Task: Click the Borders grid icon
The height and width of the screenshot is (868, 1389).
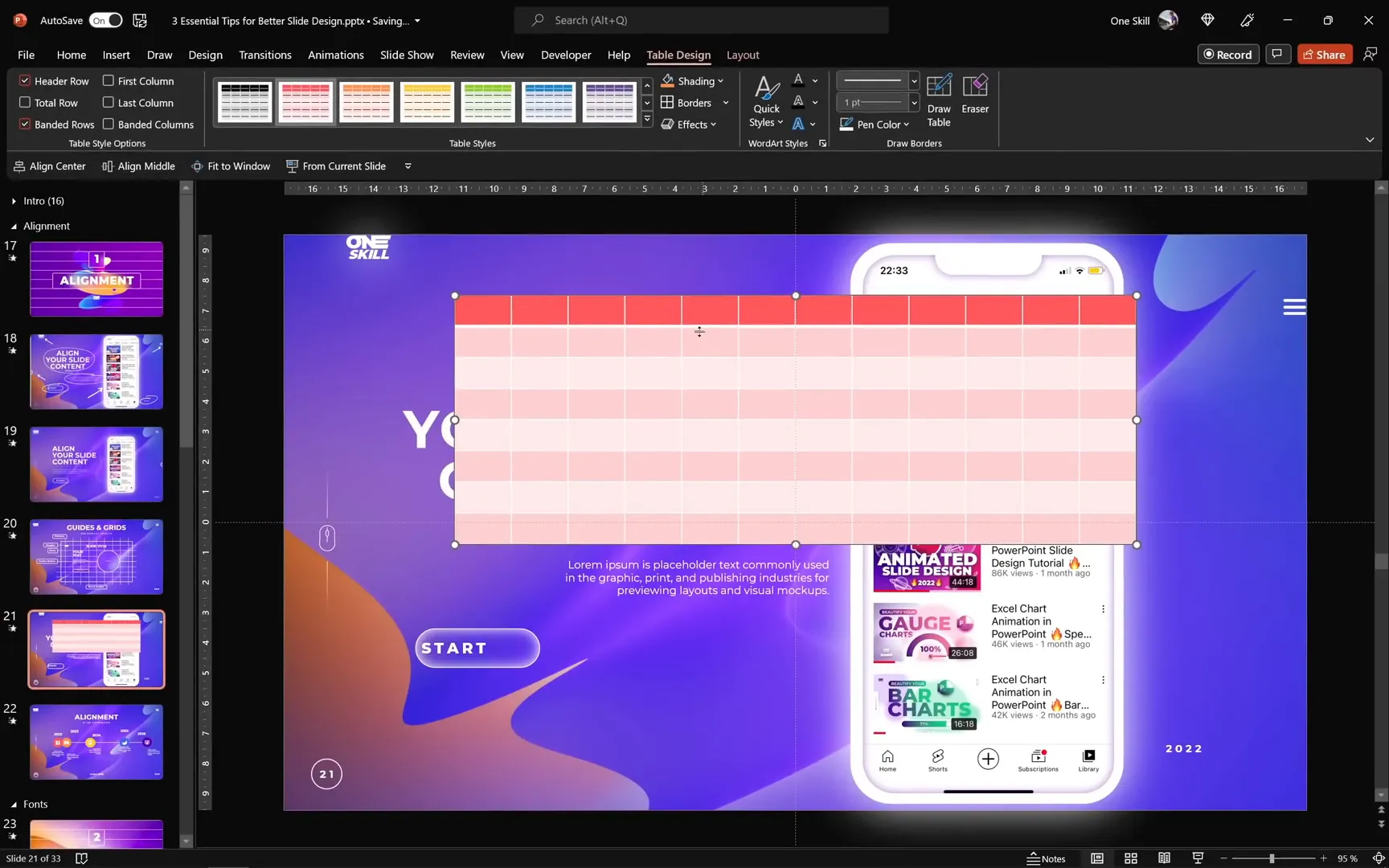Action: tap(667, 102)
